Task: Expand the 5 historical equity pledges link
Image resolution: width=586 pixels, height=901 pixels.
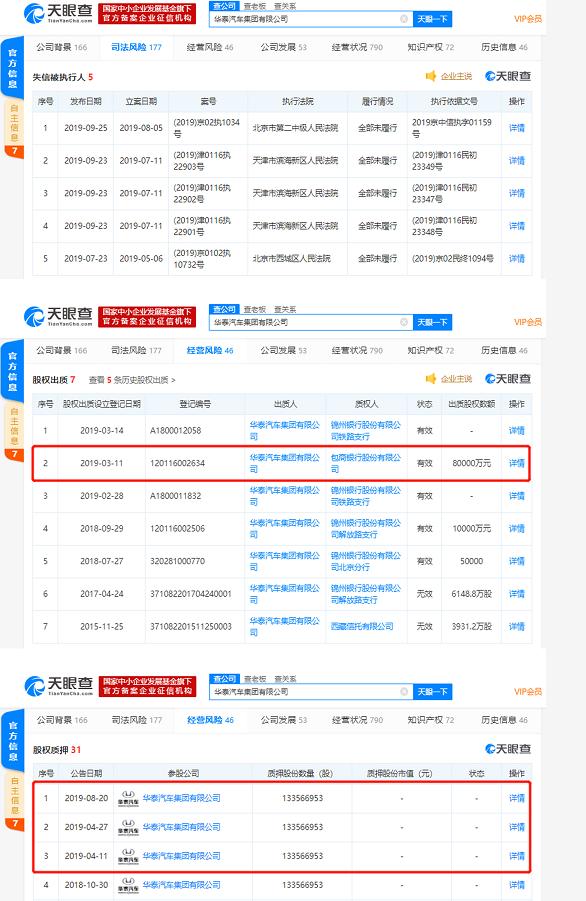Action: [x=132, y=380]
